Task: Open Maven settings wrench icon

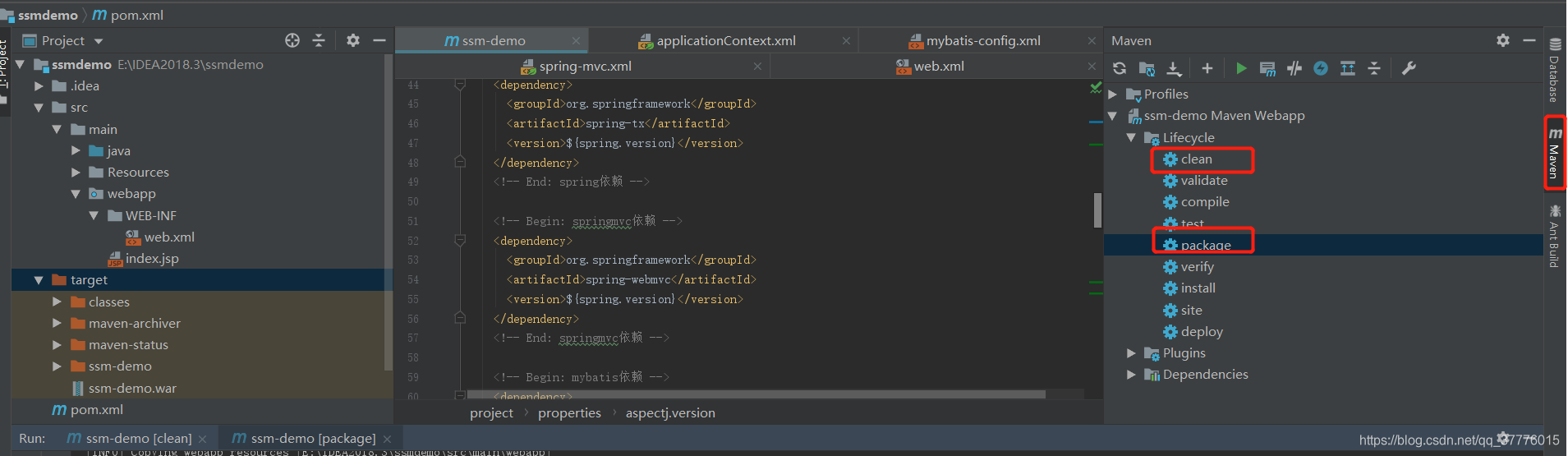Action: [x=1409, y=68]
